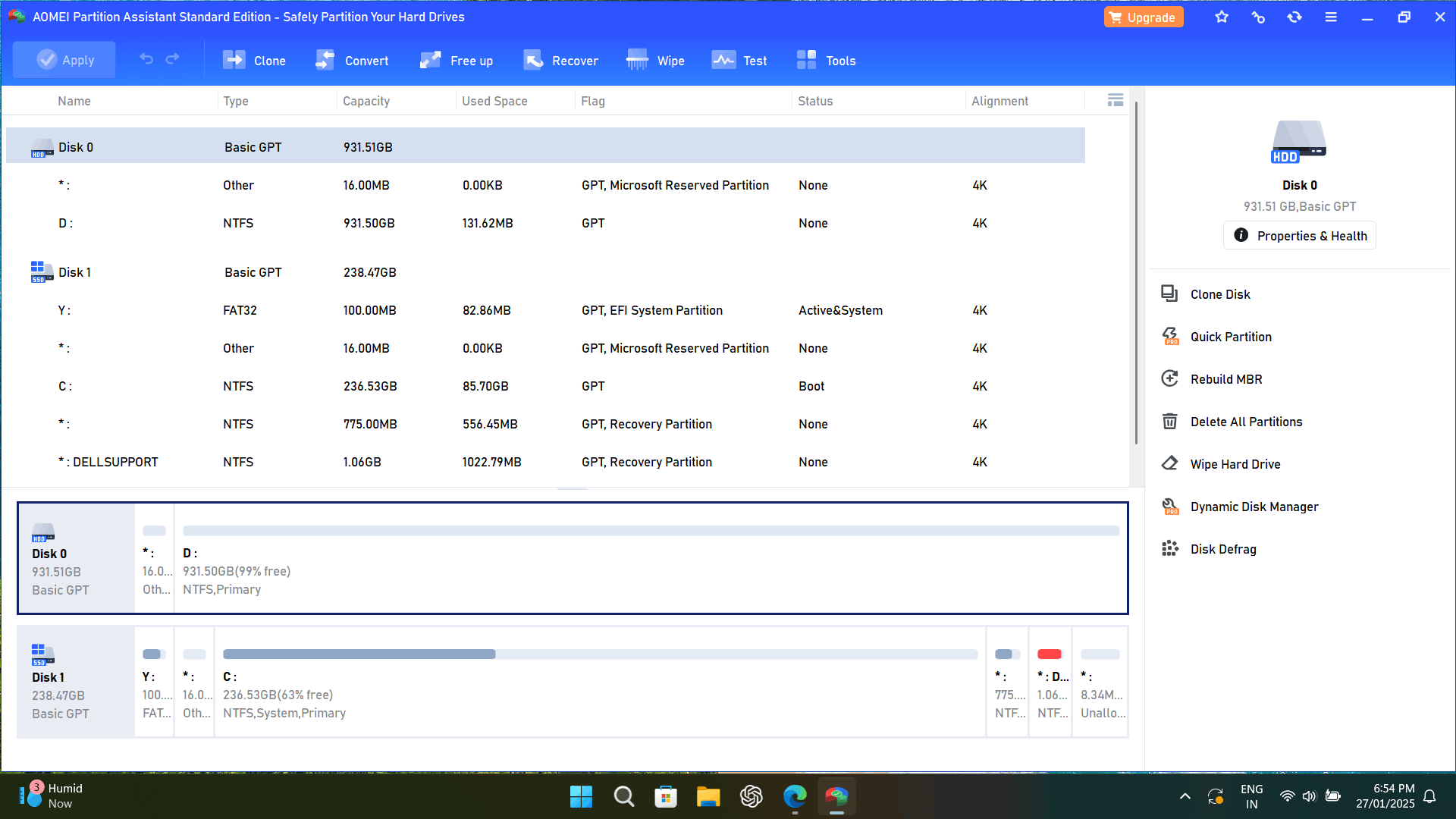Click the partition list vertical scrollbar

tap(1135, 273)
